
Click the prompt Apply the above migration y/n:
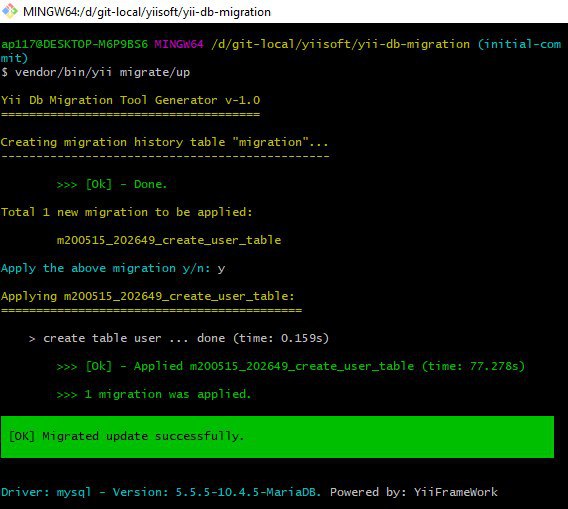click(105, 268)
